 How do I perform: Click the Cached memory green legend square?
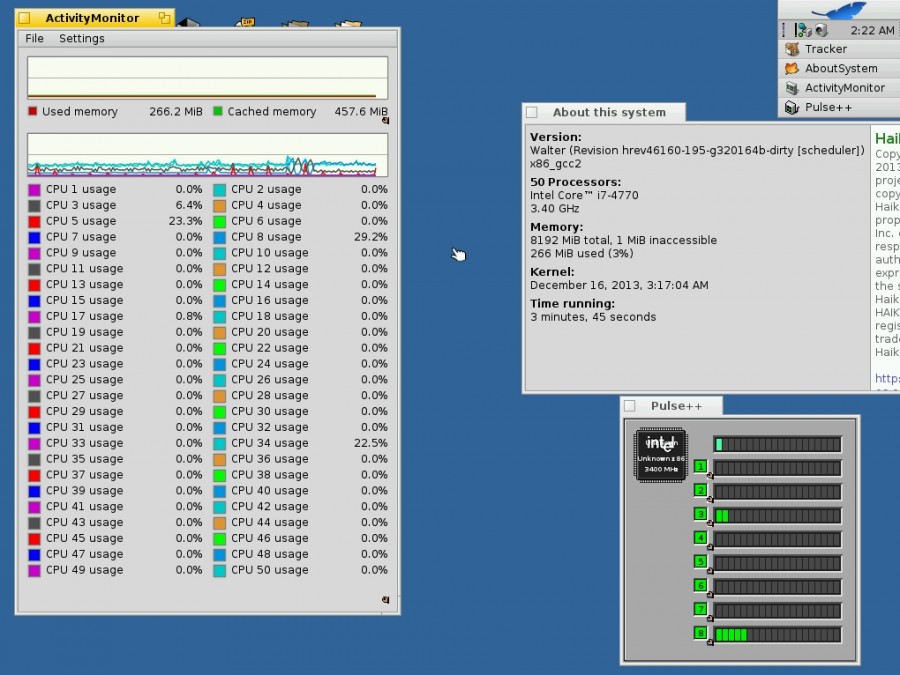click(218, 112)
